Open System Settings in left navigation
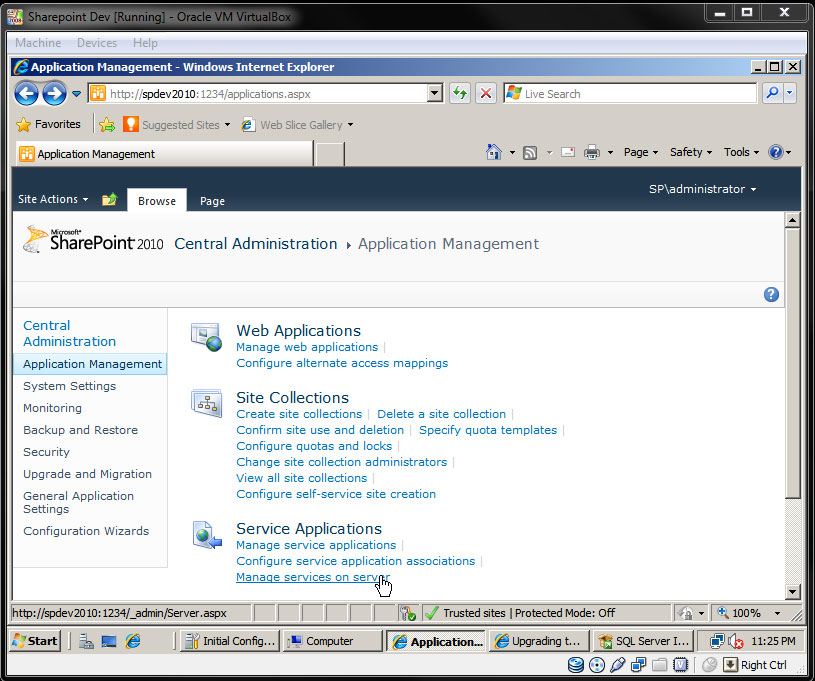The image size is (815, 681). (70, 386)
